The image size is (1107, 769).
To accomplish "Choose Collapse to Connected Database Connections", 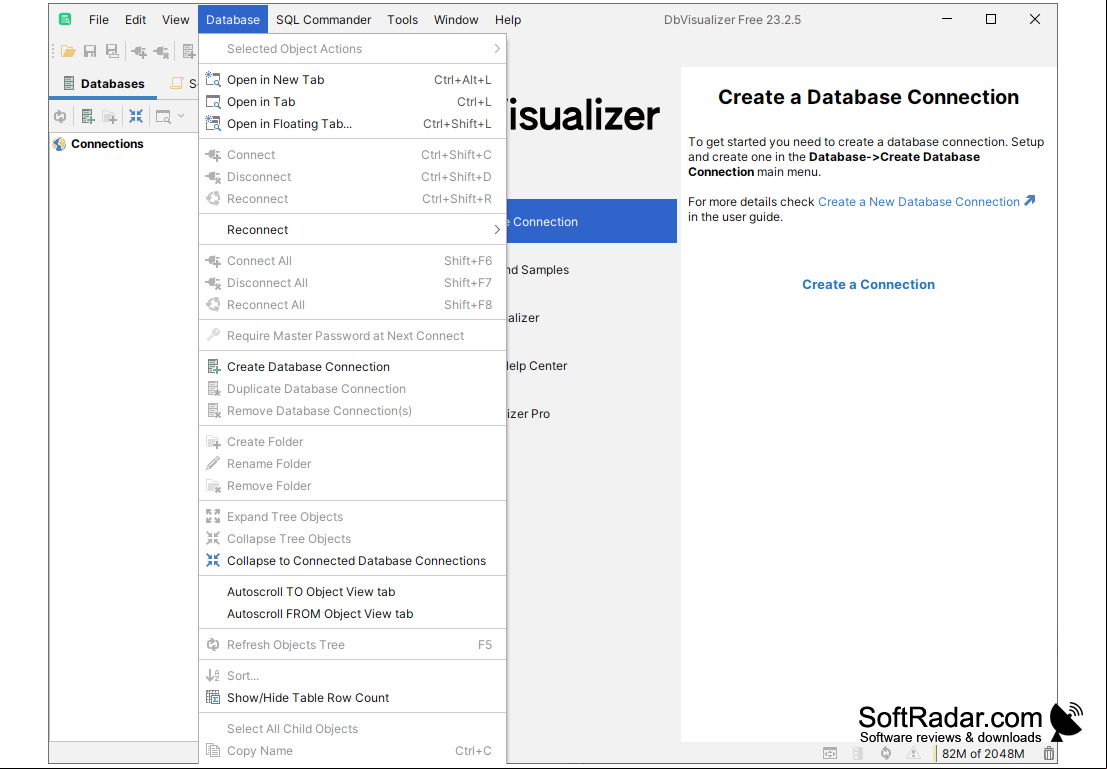I will point(352,561).
